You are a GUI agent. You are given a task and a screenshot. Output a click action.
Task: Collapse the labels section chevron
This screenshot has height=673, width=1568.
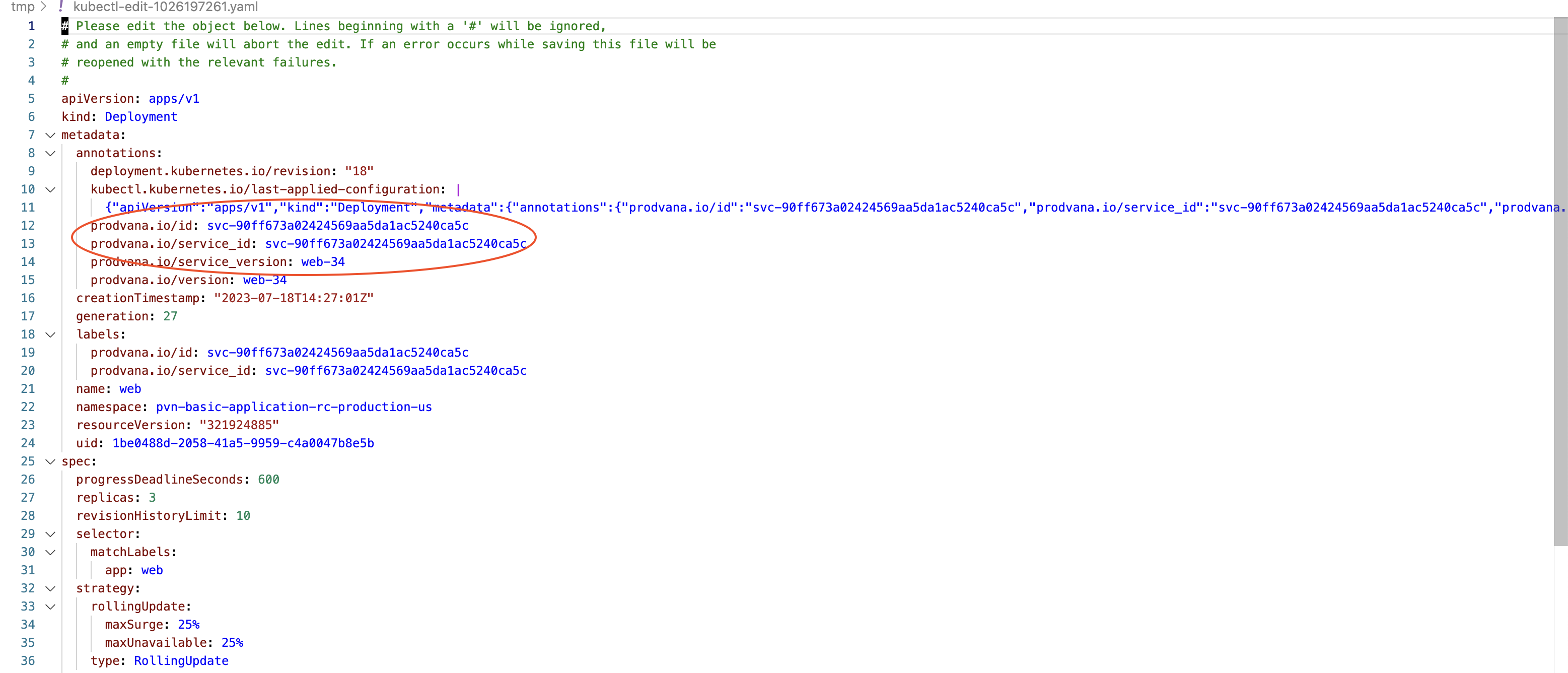click(x=50, y=334)
